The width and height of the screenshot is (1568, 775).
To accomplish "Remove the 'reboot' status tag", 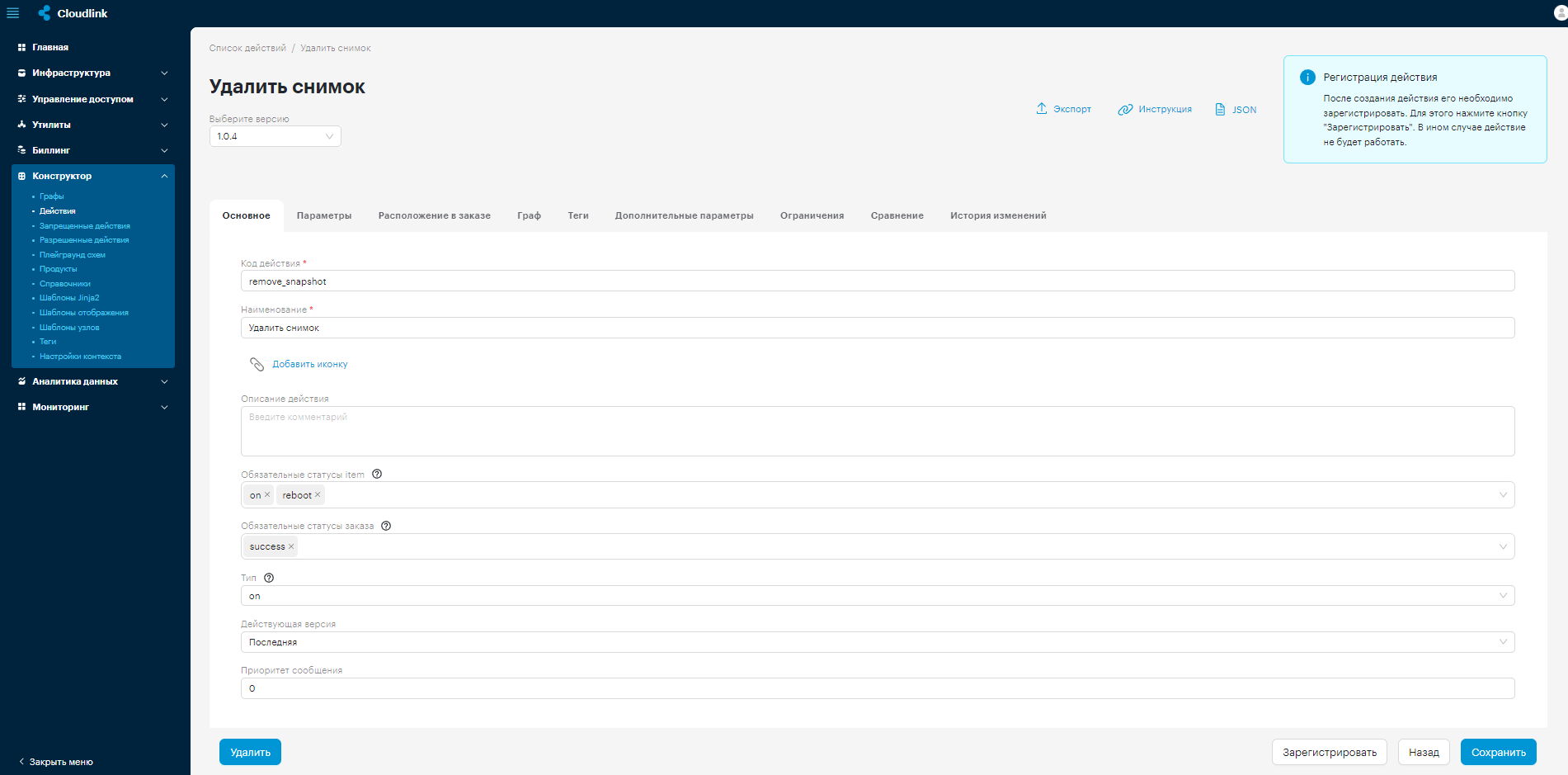I will click(x=318, y=495).
